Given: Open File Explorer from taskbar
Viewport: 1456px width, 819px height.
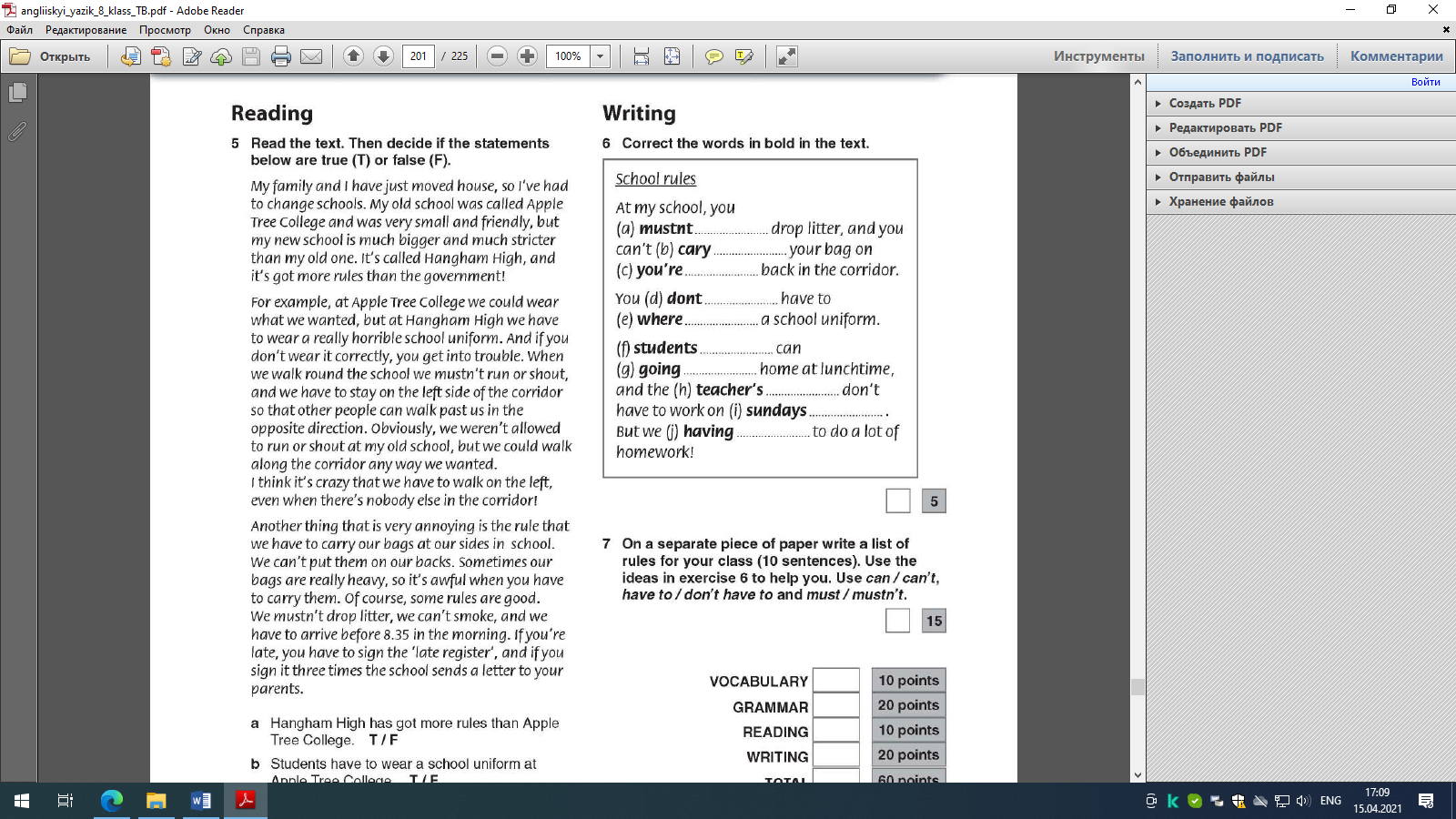Looking at the screenshot, I should coord(157,801).
